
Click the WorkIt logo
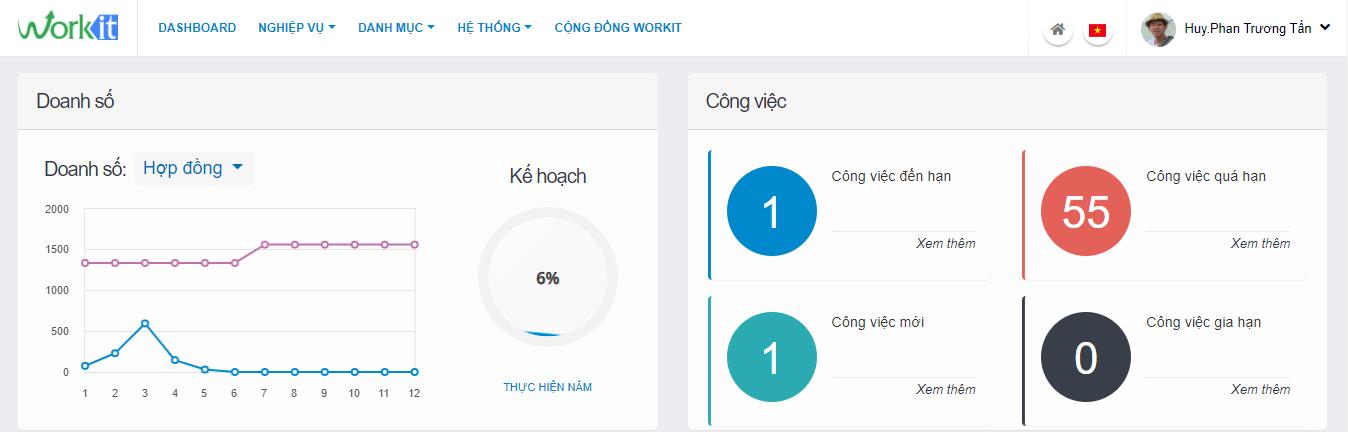pyautogui.click(x=68, y=27)
